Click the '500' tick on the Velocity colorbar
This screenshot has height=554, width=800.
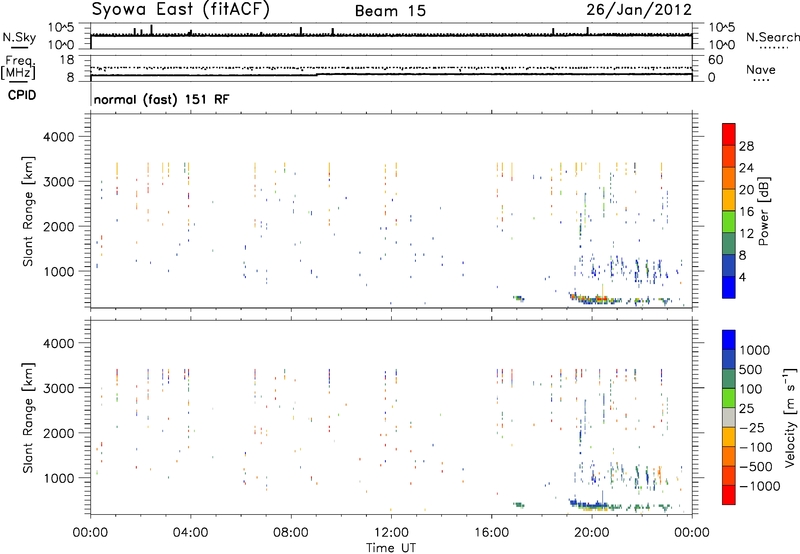(751, 369)
